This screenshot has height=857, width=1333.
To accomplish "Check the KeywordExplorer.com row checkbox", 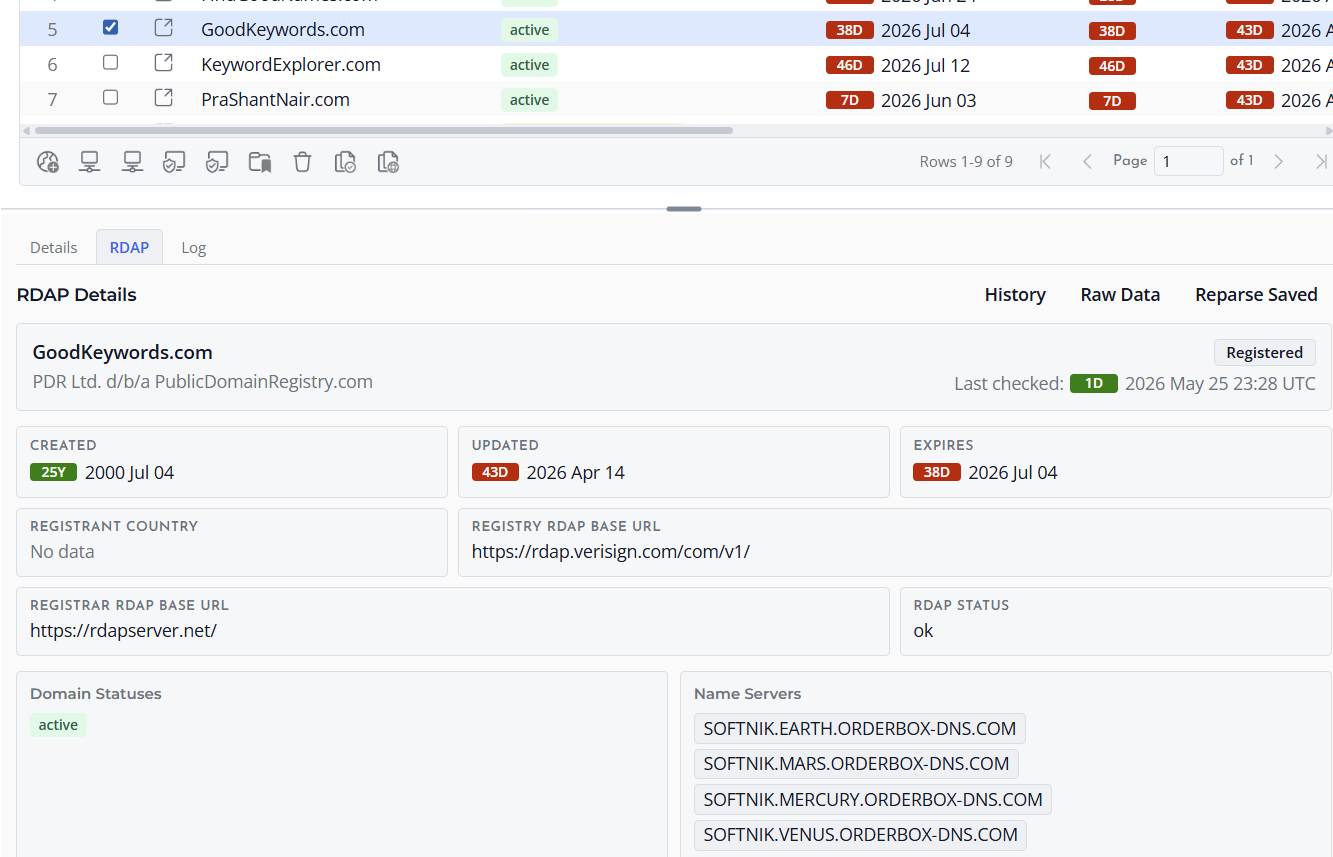I will click(x=110, y=63).
